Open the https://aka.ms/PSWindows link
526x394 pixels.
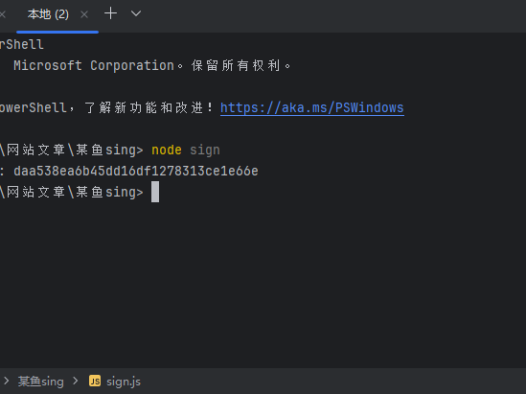(x=312, y=108)
